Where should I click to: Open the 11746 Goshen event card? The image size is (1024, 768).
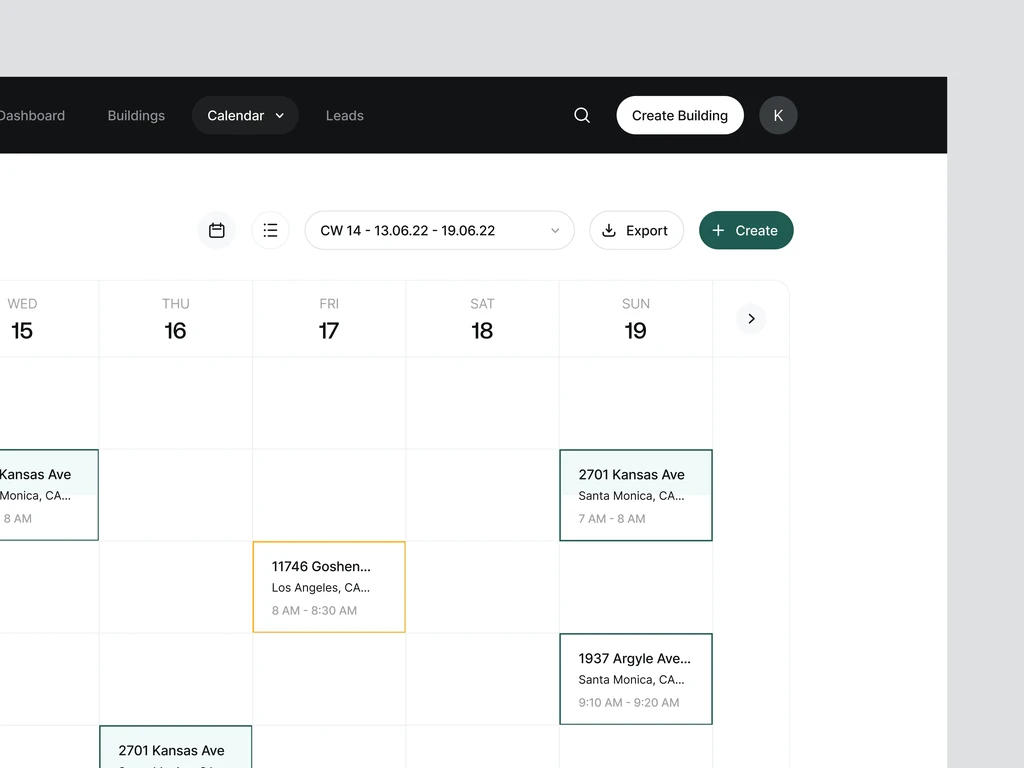click(x=329, y=587)
